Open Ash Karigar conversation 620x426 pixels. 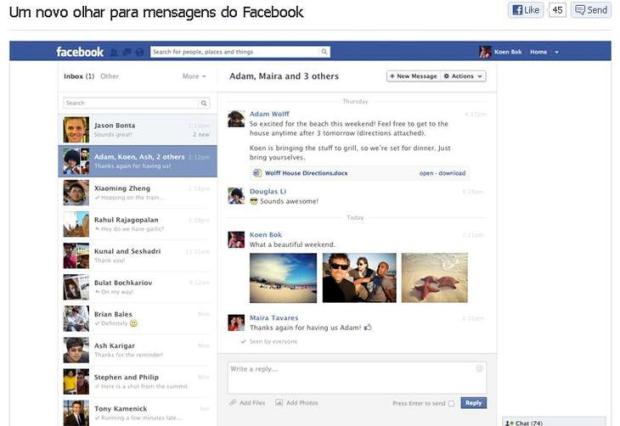click(x=138, y=350)
